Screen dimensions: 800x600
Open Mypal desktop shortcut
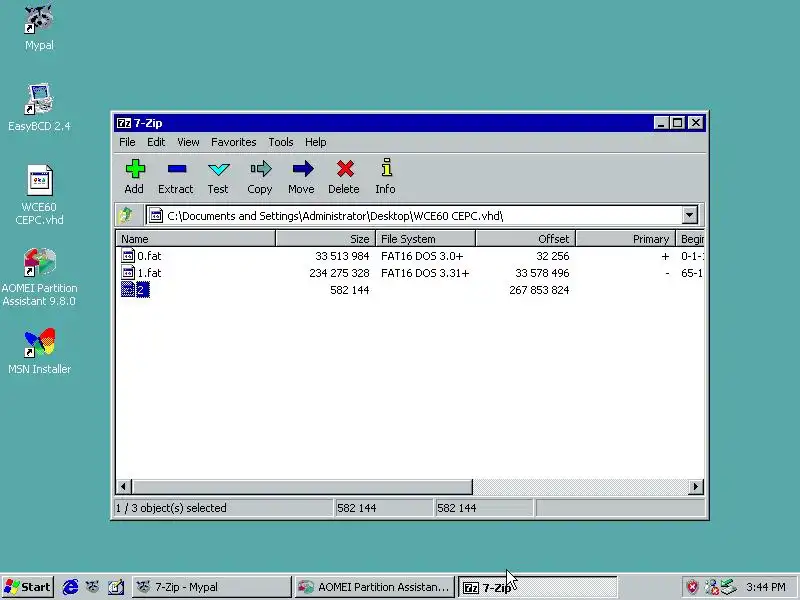[x=39, y=27]
